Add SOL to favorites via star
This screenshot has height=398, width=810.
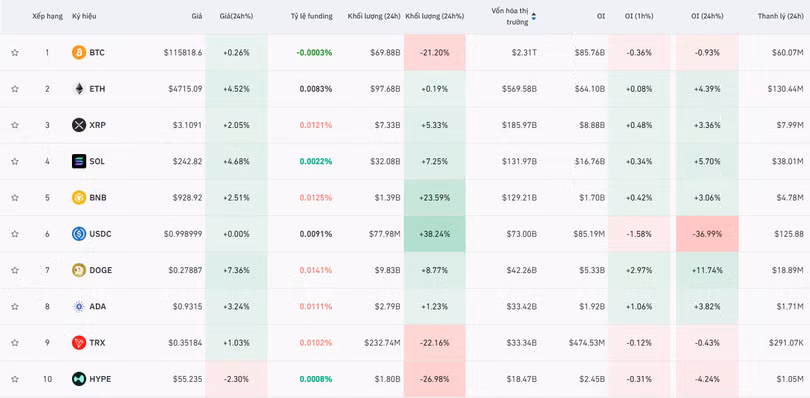click(15, 161)
